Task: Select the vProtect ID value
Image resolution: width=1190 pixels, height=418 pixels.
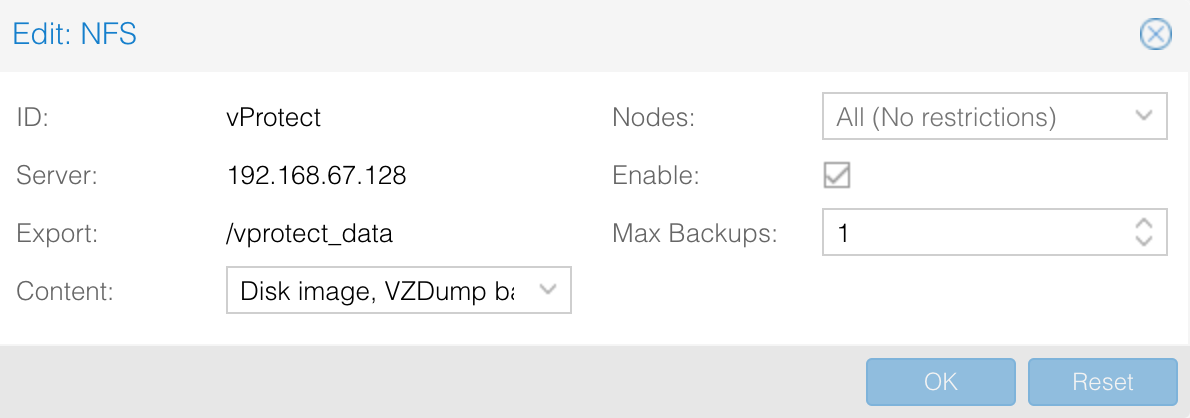Action: 274,117
